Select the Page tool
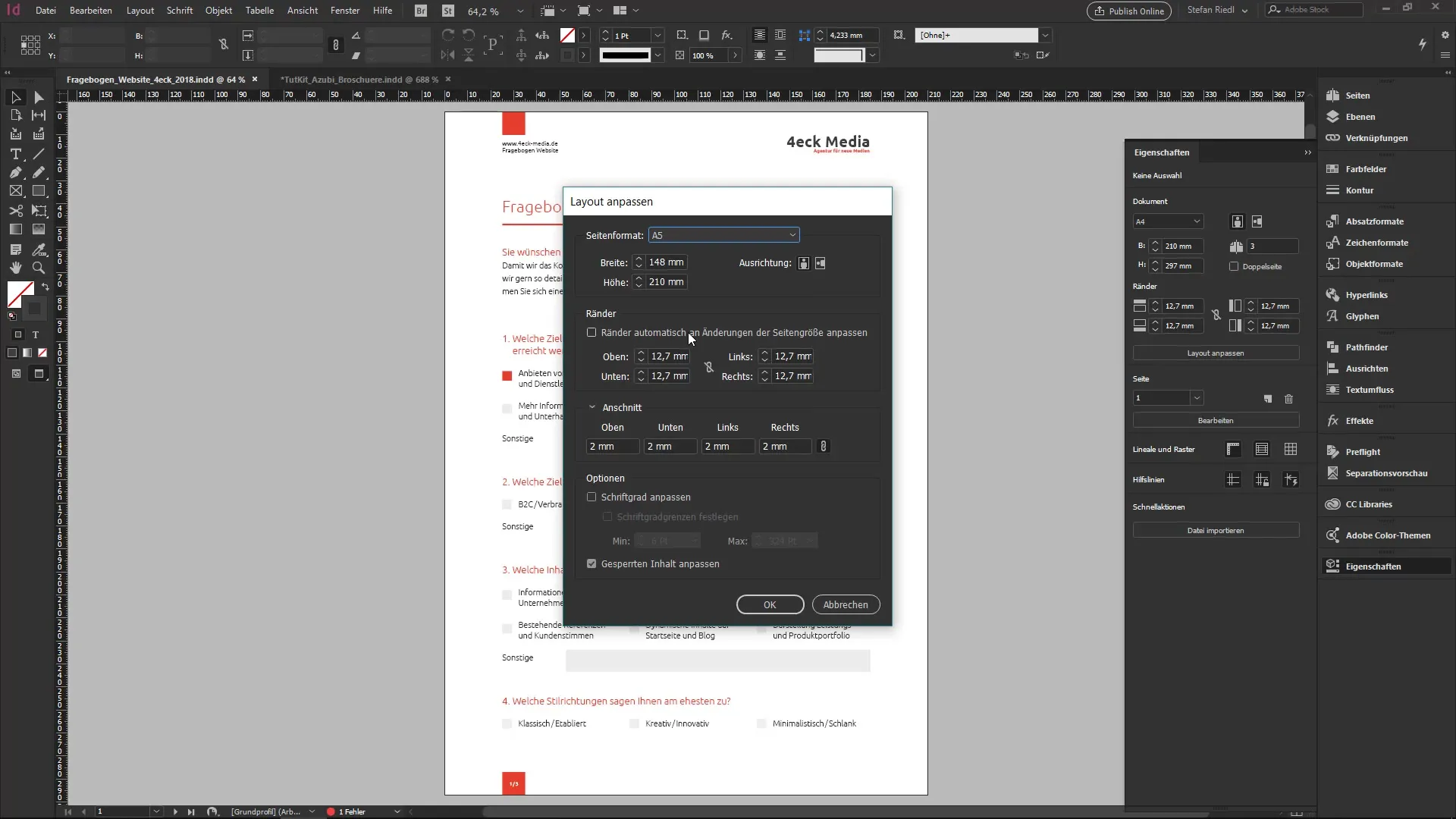This screenshot has height=819, width=1456. [15, 115]
